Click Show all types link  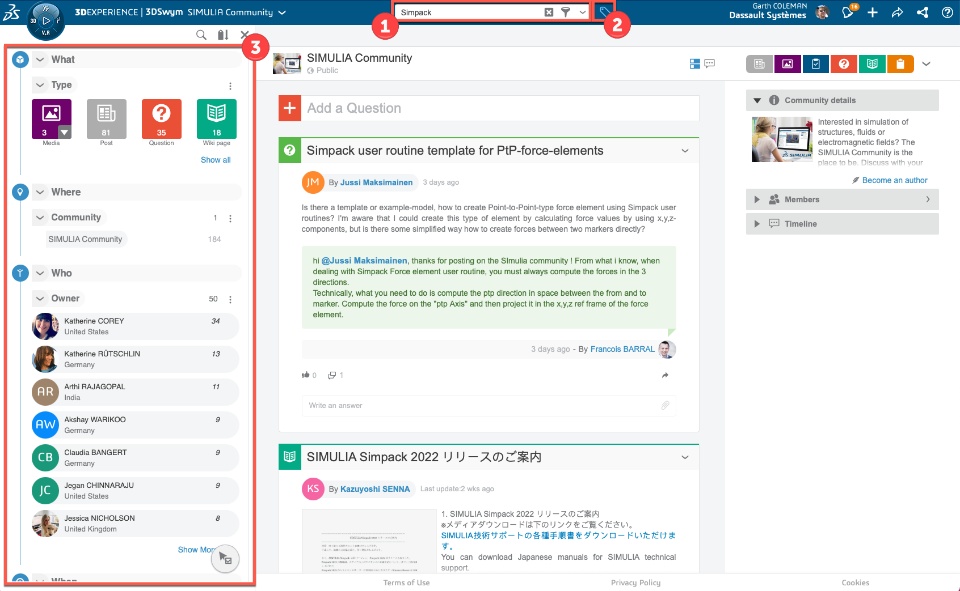tap(216, 160)
